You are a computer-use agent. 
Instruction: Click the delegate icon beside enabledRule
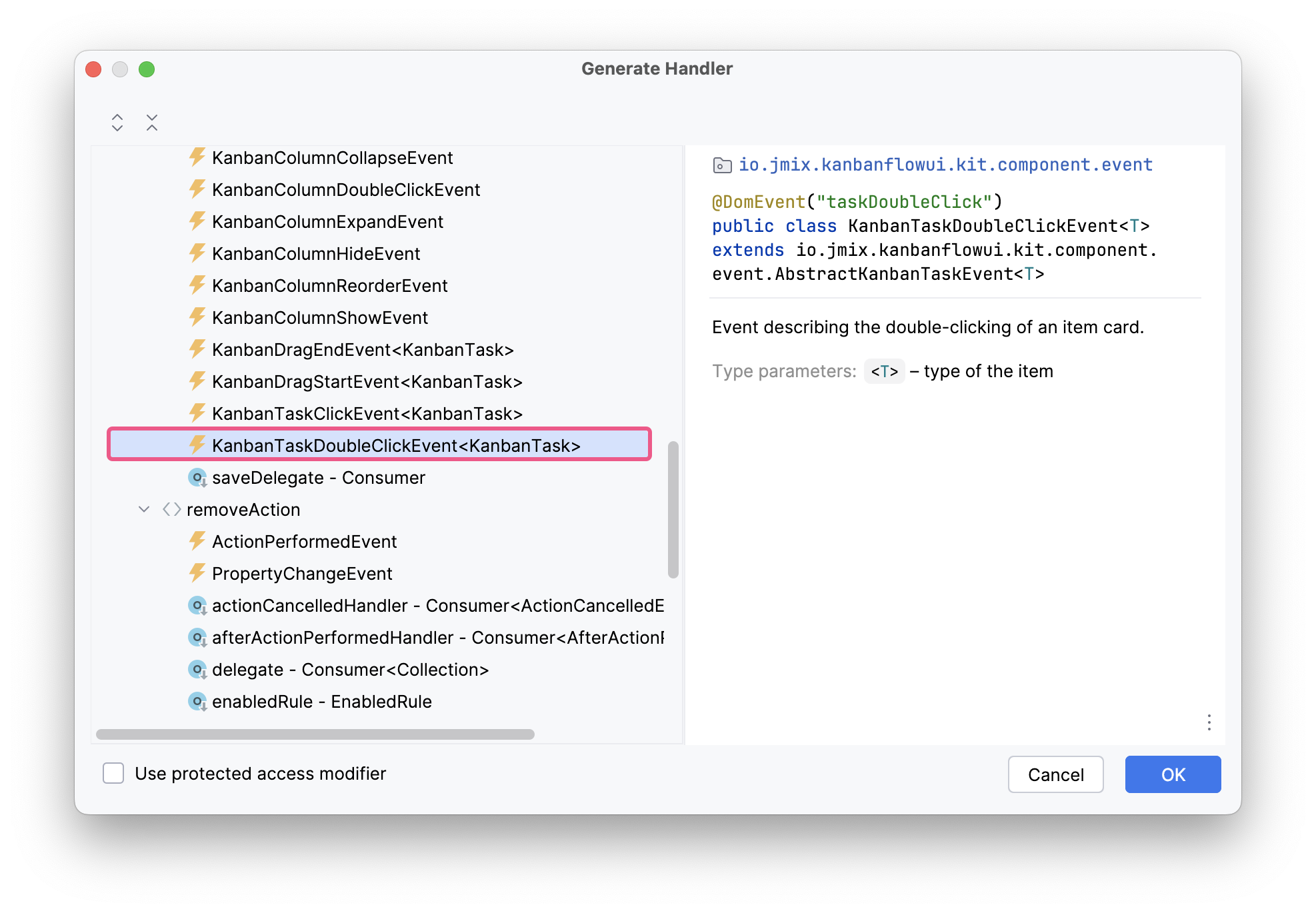click(x=197, y=701)
